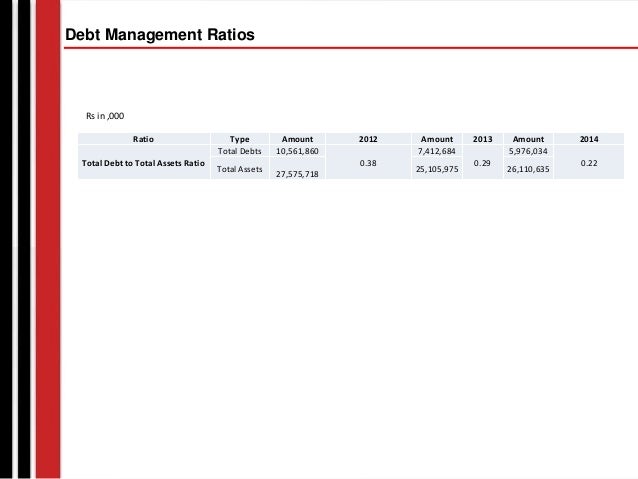
Task: Select the 'Total Debts' type cell
Action: click(239, 151)
